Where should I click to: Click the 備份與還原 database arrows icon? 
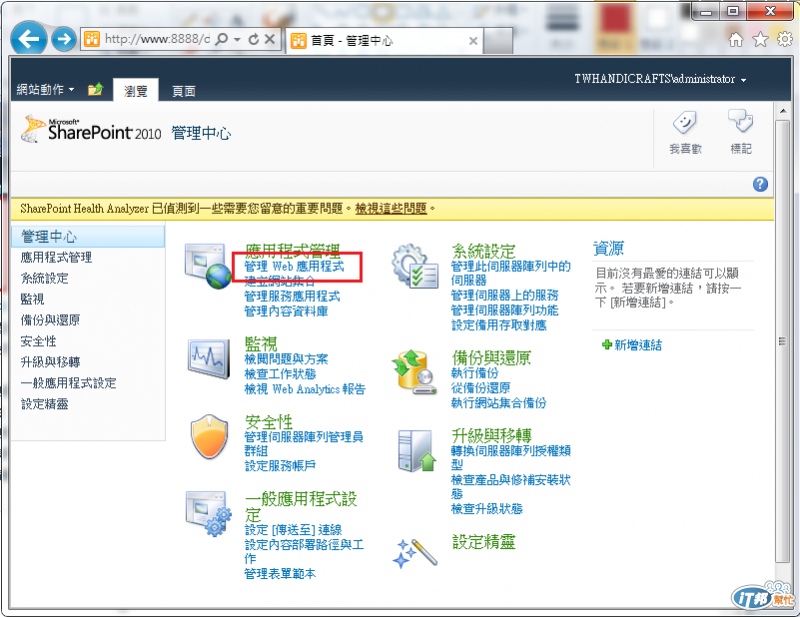click(x=414, y=372)
